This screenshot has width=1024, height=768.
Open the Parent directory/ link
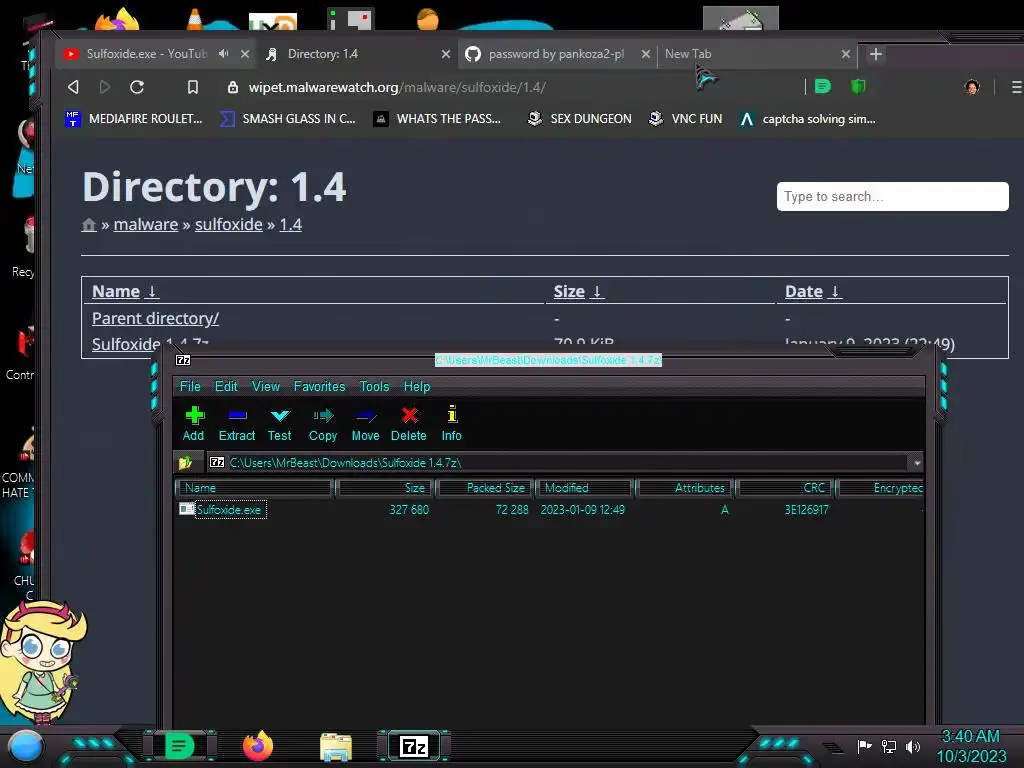click(x=155, y=318)
